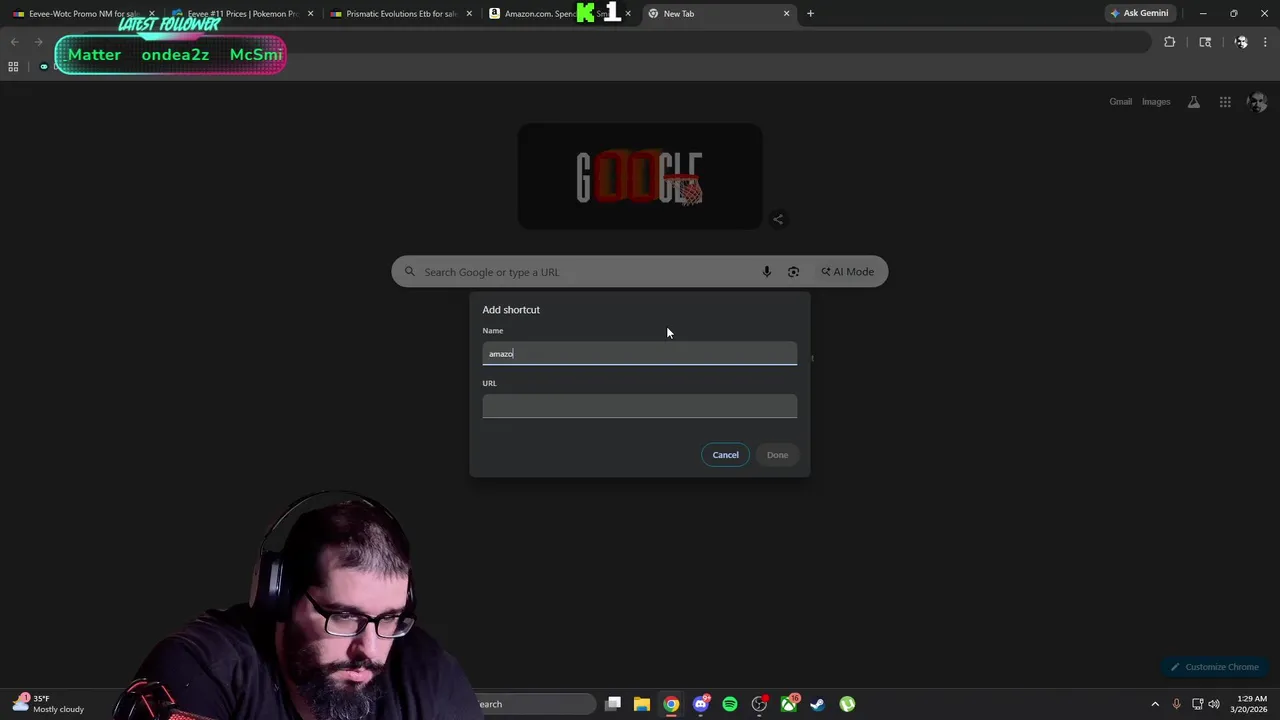1280x720 pixels.
Task: Share the Google basketball doodle
Action: [x=778, y=219]
